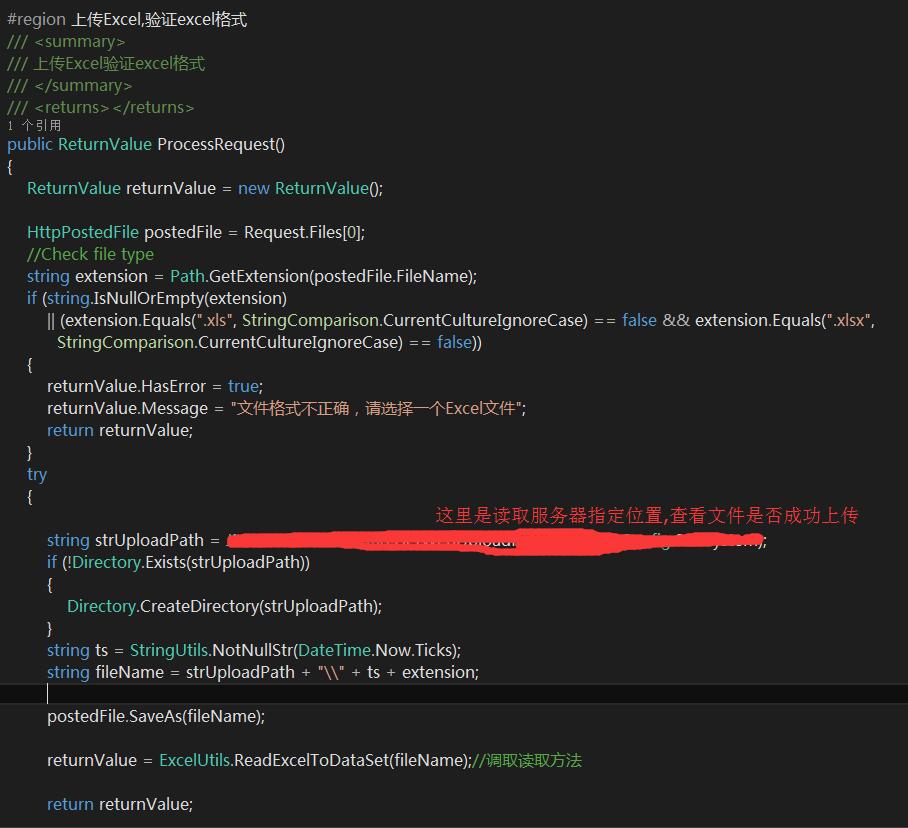
Task: Click the final 'return returnValue;' statement
Action: 120,804
